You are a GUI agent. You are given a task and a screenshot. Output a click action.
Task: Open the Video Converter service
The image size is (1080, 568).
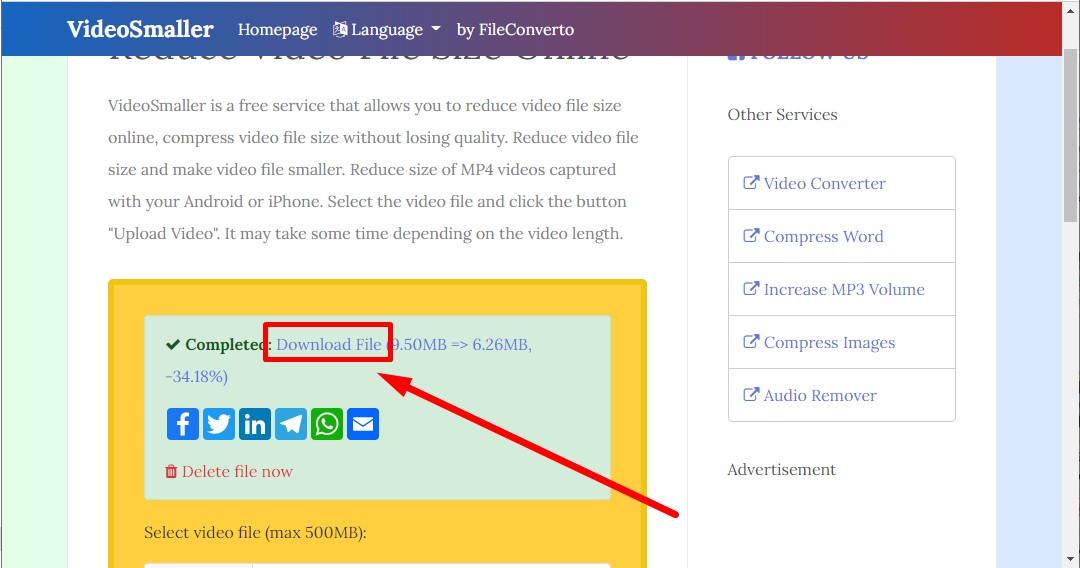click(x=824, y=183)
